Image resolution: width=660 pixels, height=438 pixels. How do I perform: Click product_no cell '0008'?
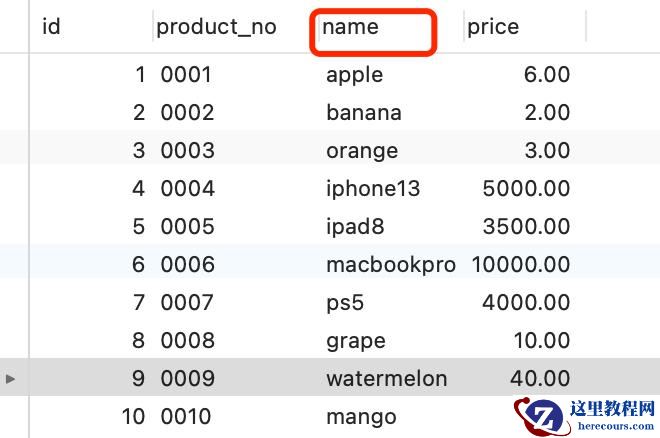187,340
